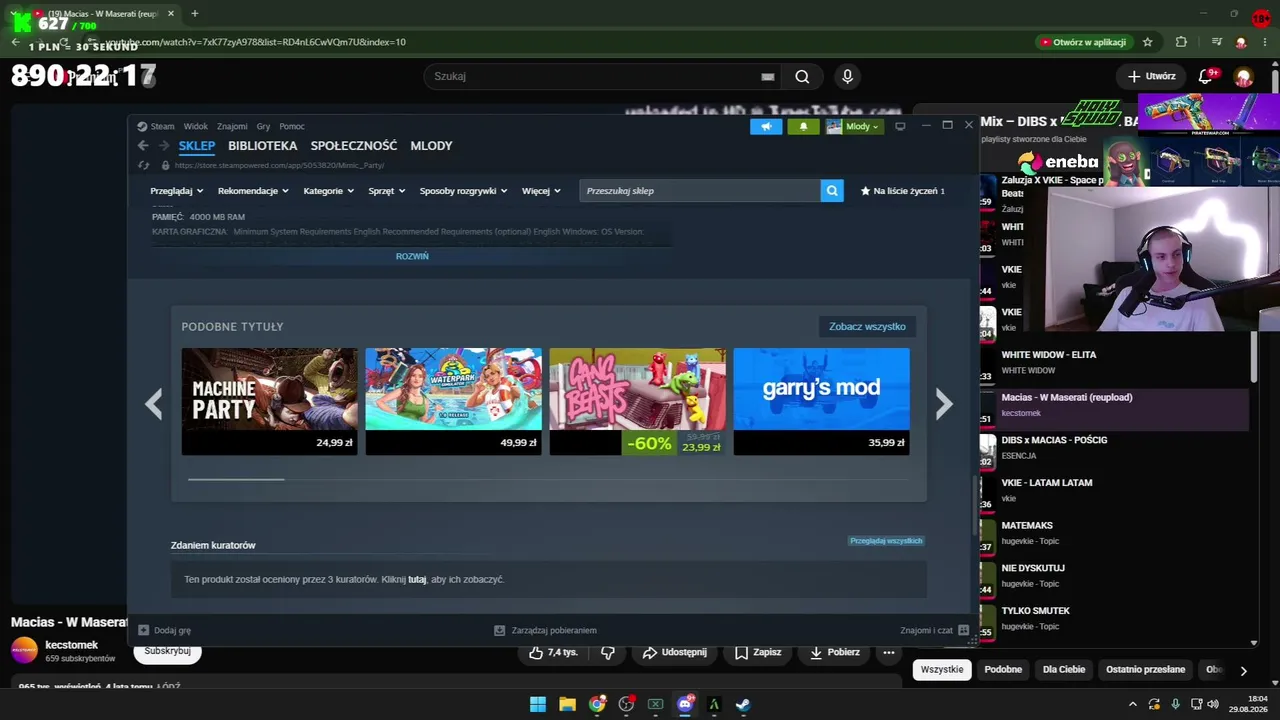Bookmark this page with the star icon
This screenshot has height=720, width=1280.
coord(1147,42)
